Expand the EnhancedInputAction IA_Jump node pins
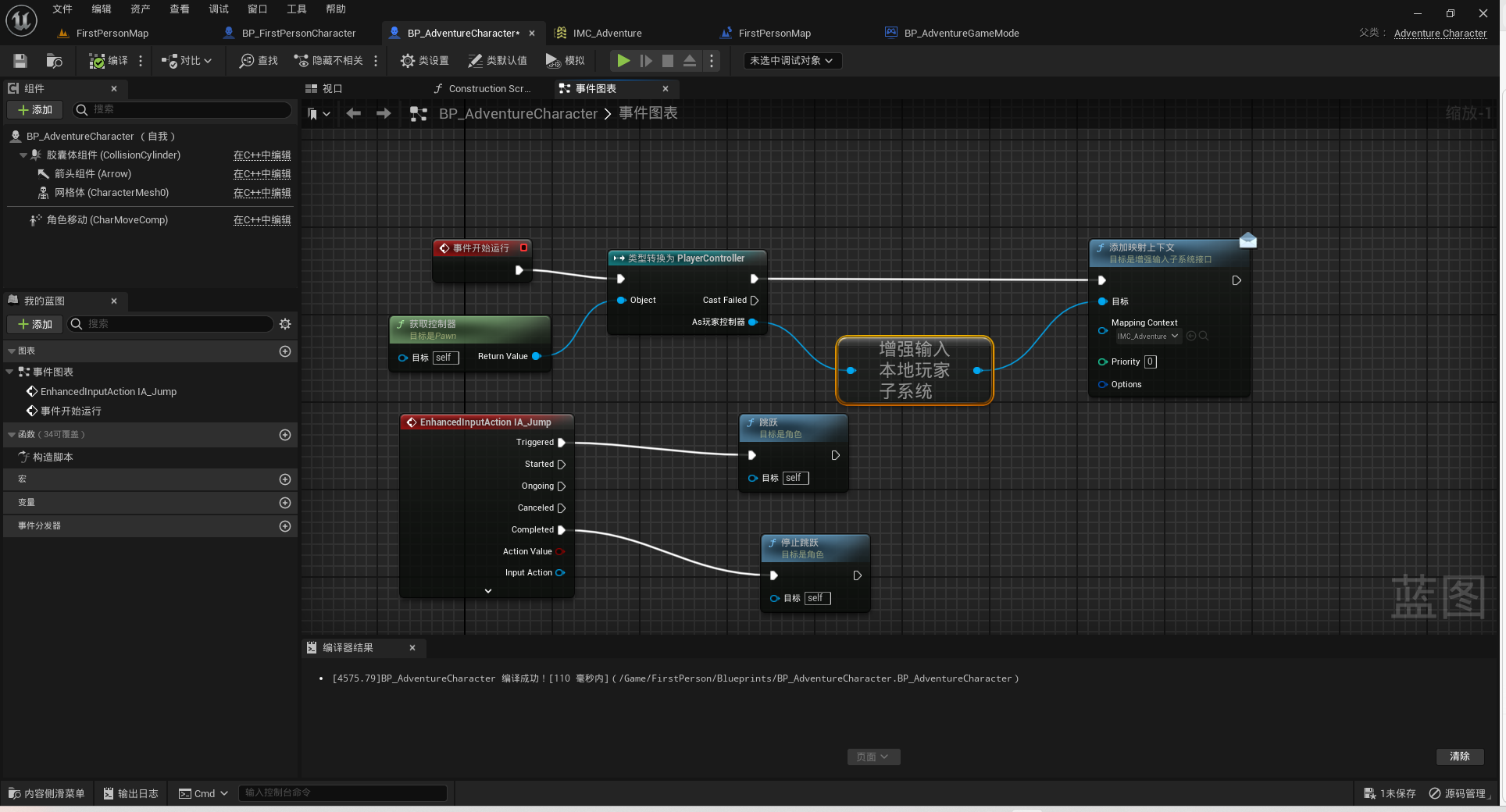1506x812 pixels. (x=487, y=591)
